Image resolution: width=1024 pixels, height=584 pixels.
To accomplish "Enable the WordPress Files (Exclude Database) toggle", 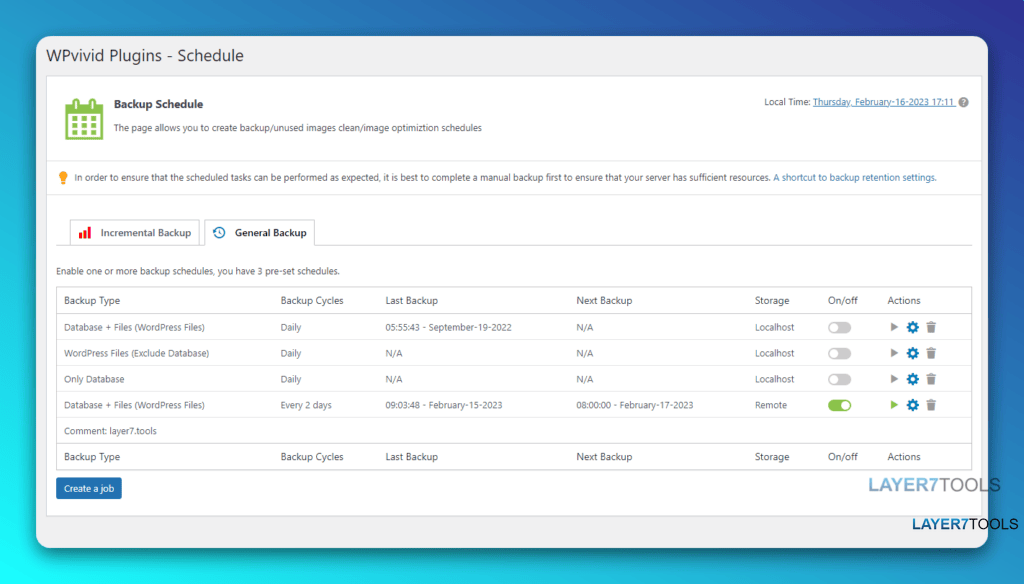I will click(839, 353).
